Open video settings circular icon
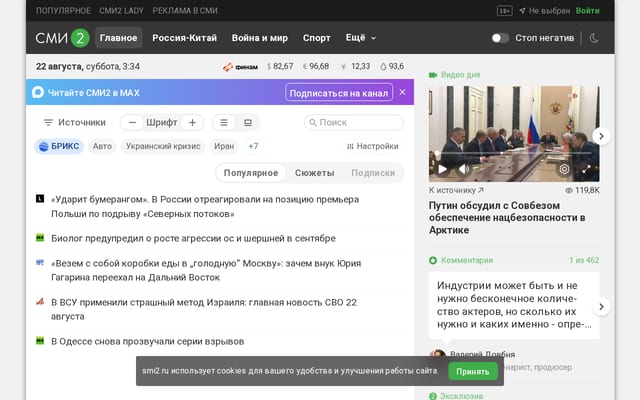Image resolution: width=640 pixels, height=400 pixels. [564, 169]
